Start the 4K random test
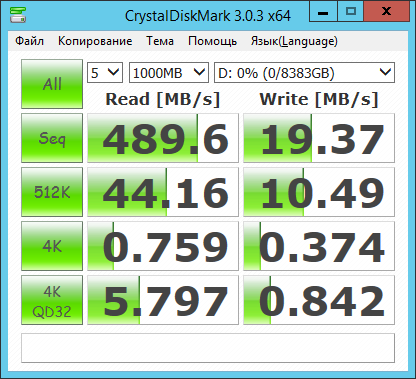This screenshot has width=416, height=379. 52,246
